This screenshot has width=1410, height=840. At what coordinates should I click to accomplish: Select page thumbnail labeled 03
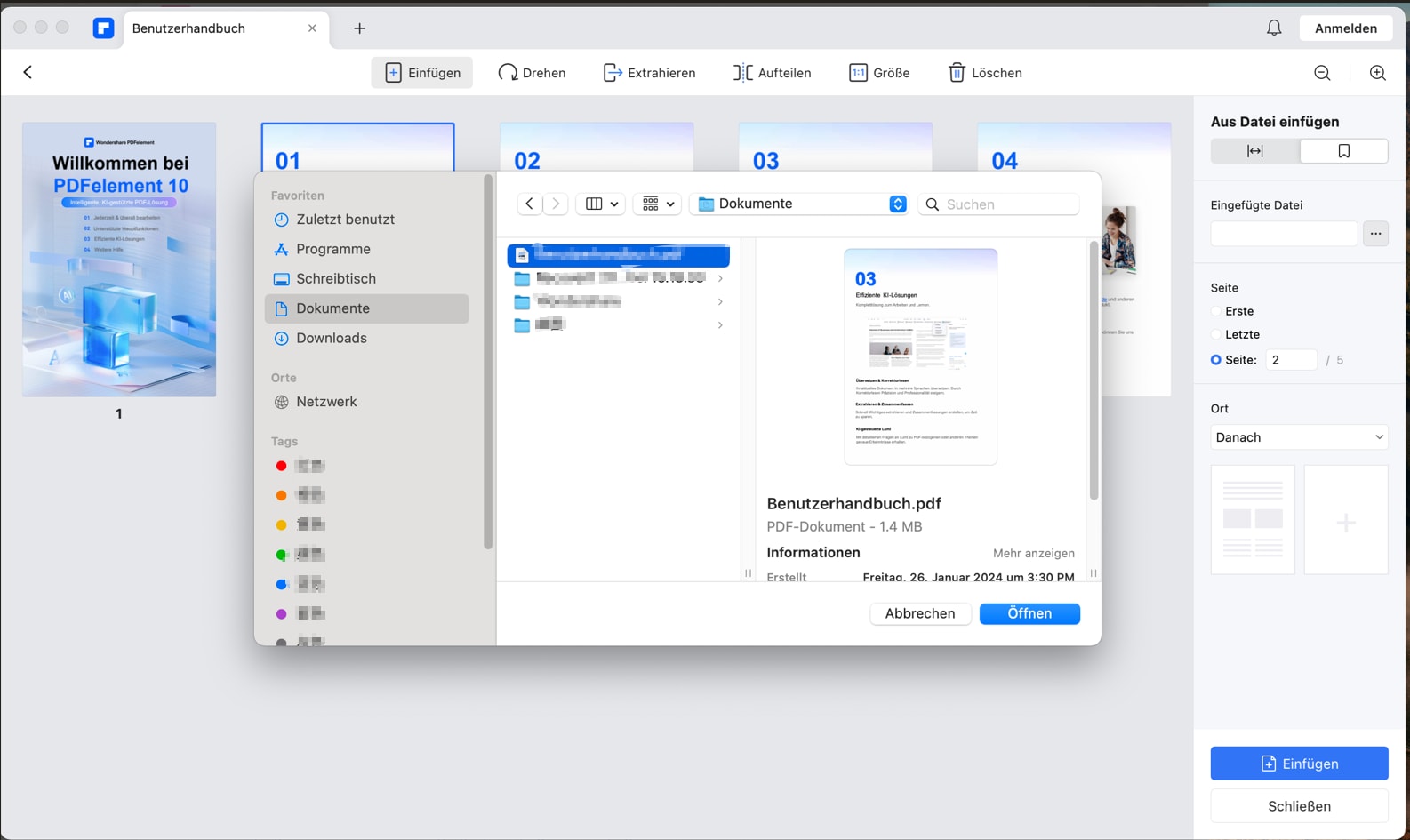point(836,147)
